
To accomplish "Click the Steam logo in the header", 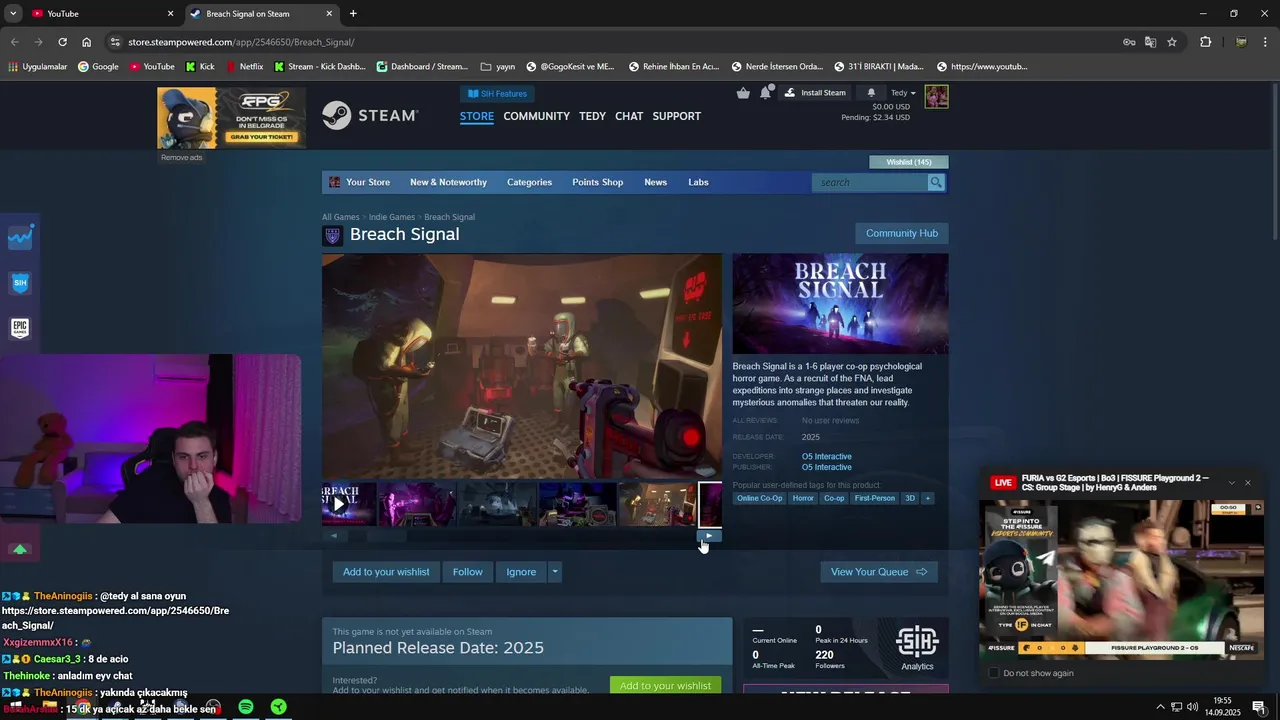I will point(370,115).
